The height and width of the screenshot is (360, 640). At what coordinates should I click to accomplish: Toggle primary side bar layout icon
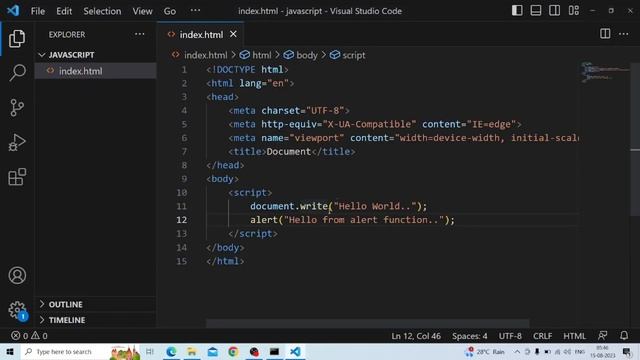coord(517,11)
